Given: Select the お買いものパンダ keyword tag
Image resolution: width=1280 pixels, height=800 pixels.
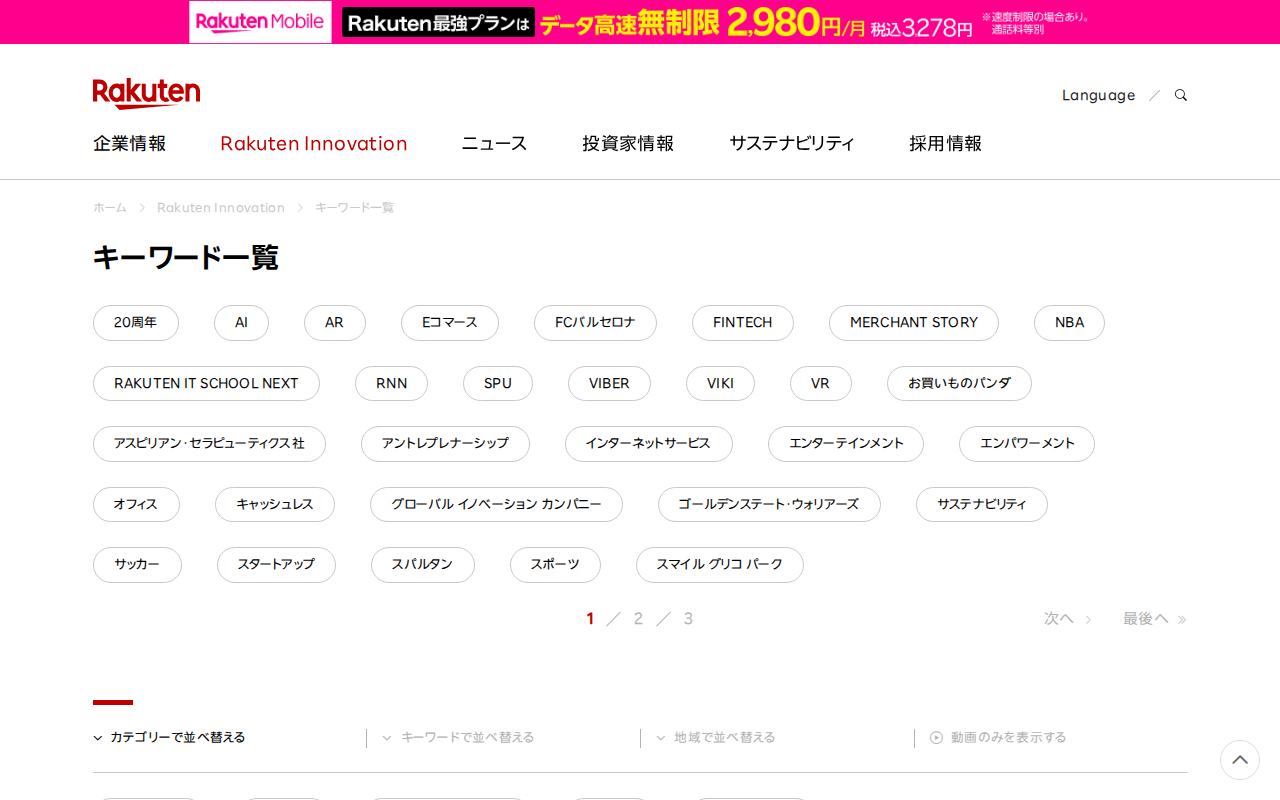Looking at the screenshot, I should (x=959, y=384).
